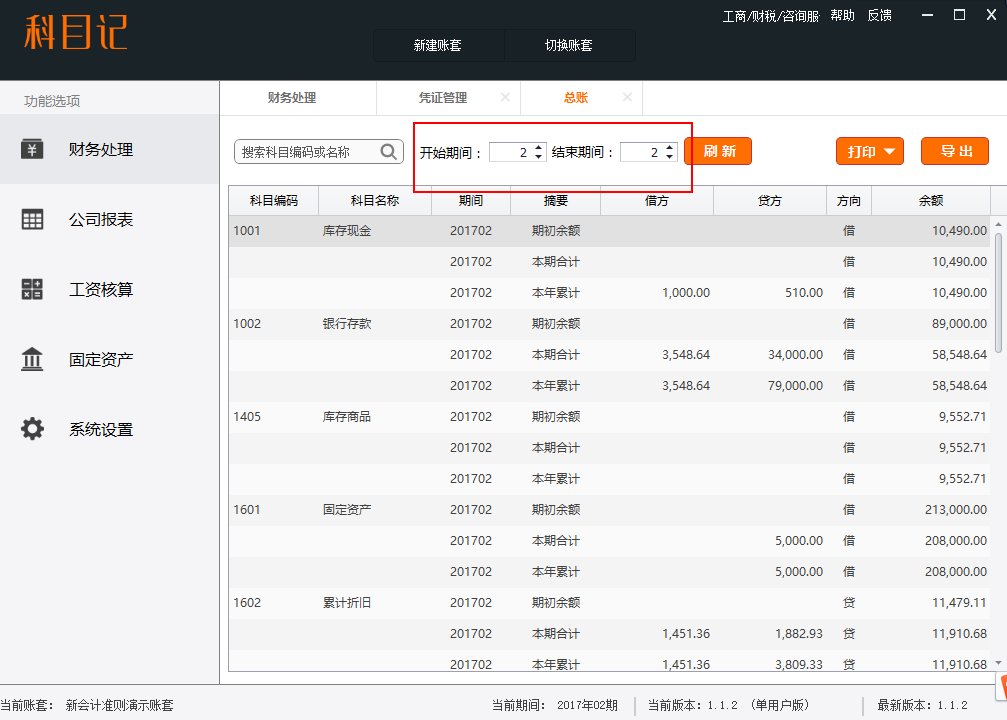Expand the 打印 dropdown button
Image resolution: width=1007 pixels, height=720 pixels.
pos(870,151)
